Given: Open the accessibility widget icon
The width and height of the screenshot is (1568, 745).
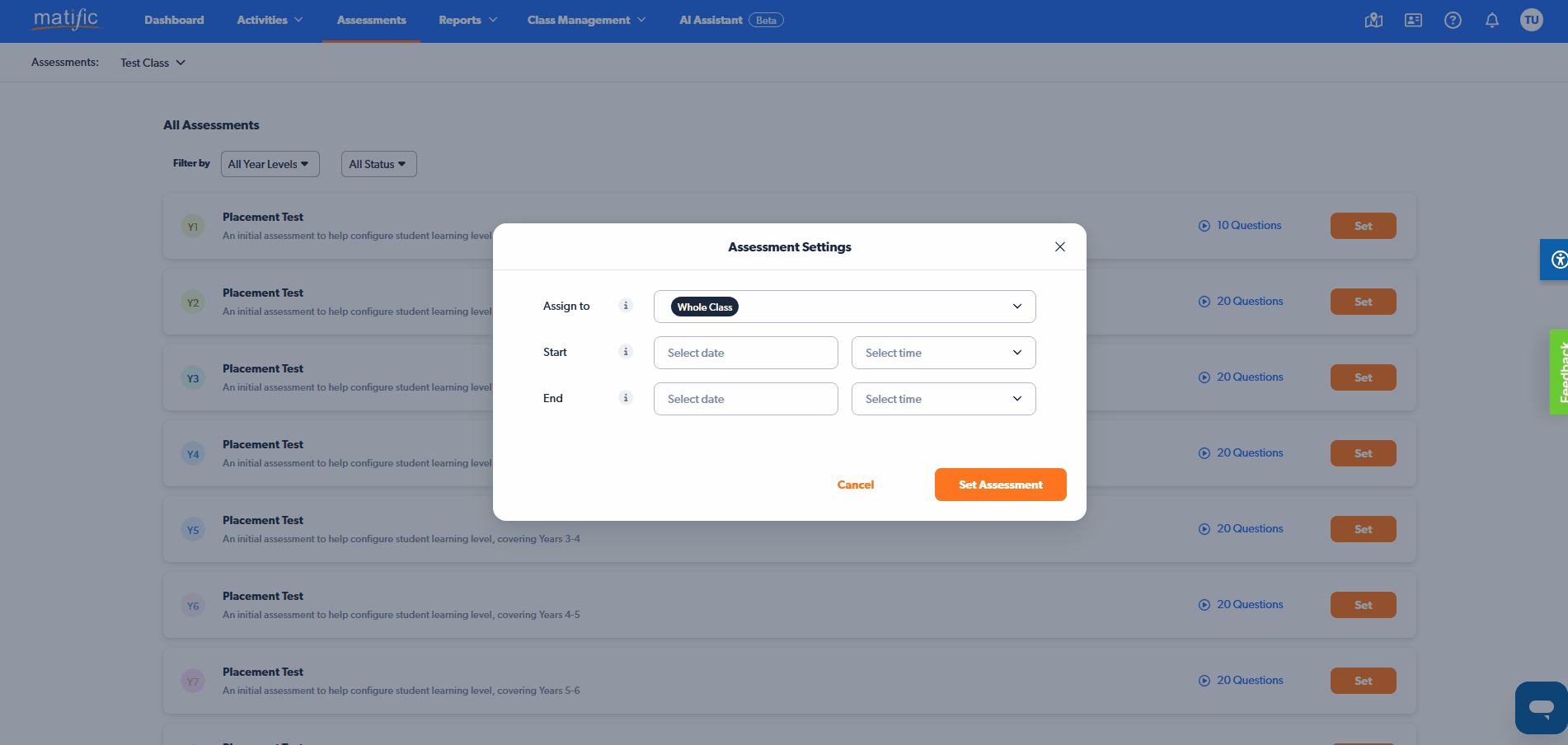Looking at the screenshot, I should click(x=1557, y=260).
